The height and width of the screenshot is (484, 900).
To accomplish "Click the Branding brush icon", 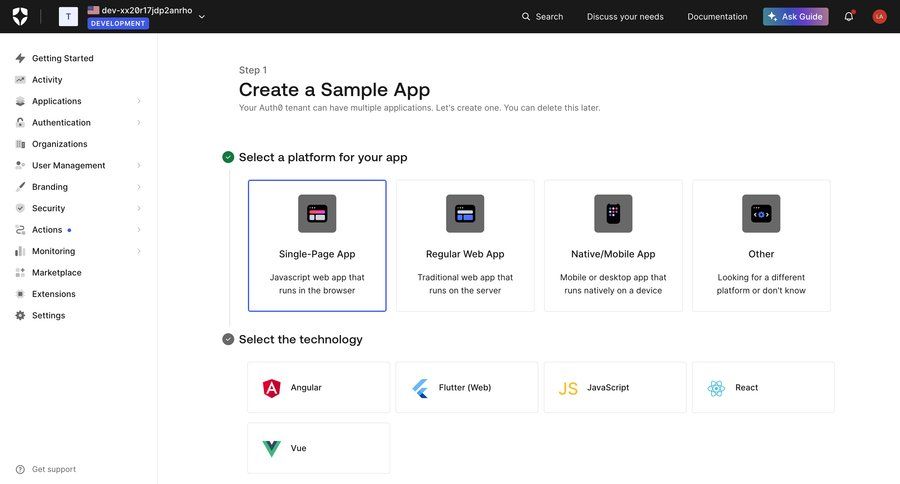I will 20,187.
